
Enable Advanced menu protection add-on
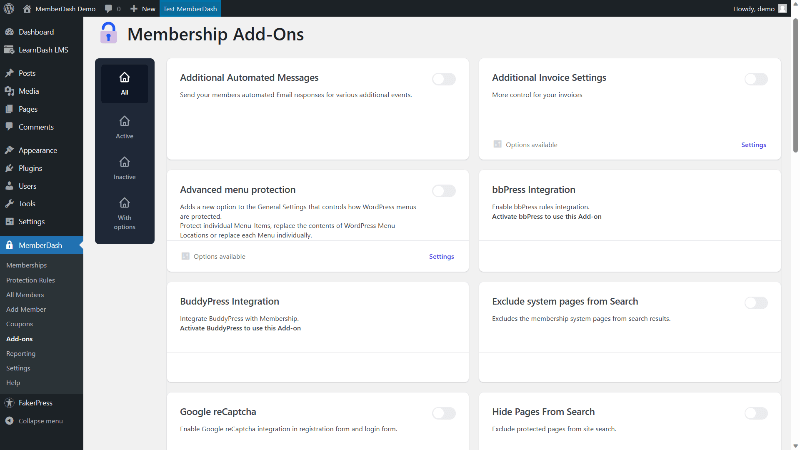pos(444,191)
